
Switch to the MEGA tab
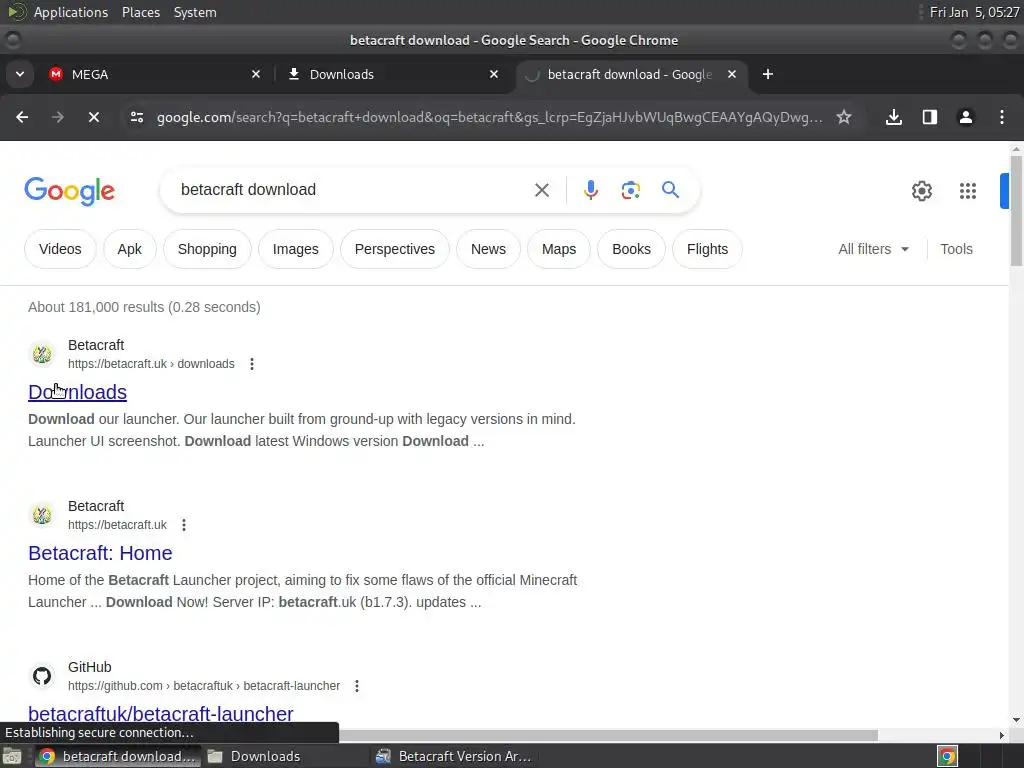(x=154, y=74)
